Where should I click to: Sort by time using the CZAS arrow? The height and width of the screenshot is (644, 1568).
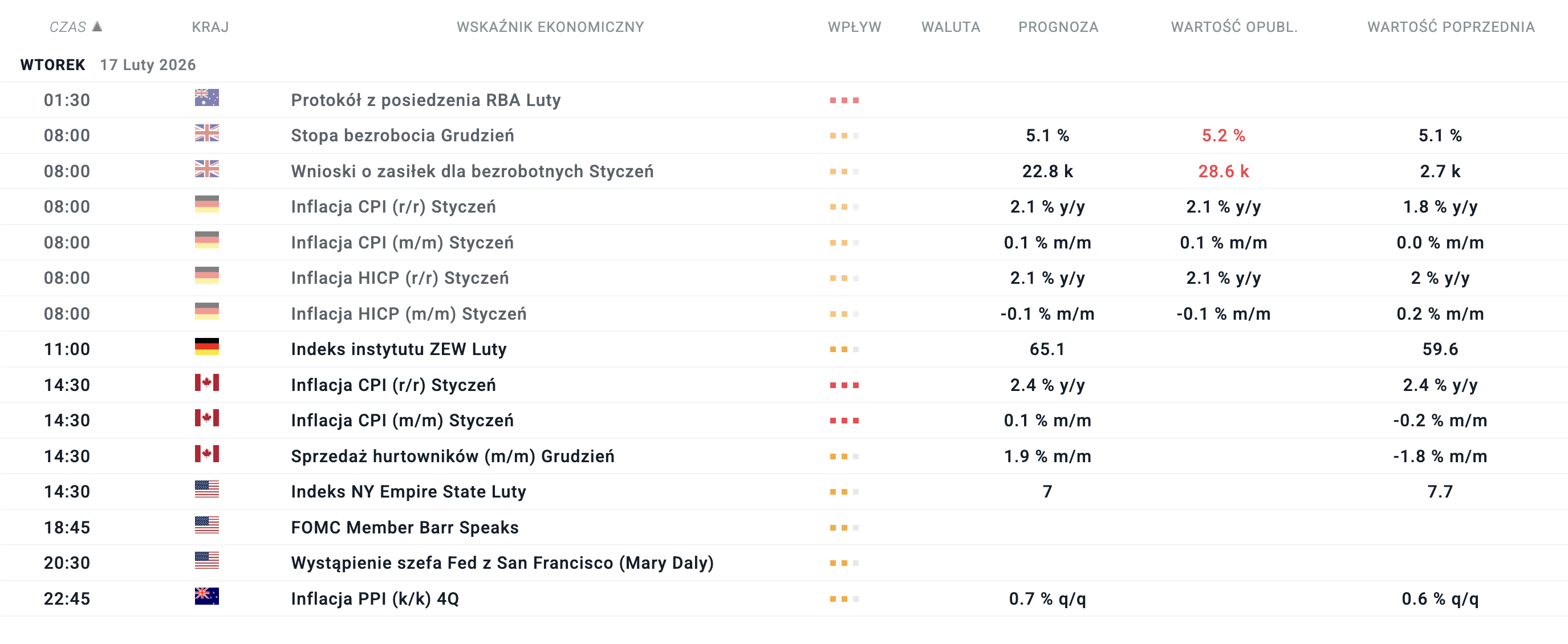pos(98,27)
